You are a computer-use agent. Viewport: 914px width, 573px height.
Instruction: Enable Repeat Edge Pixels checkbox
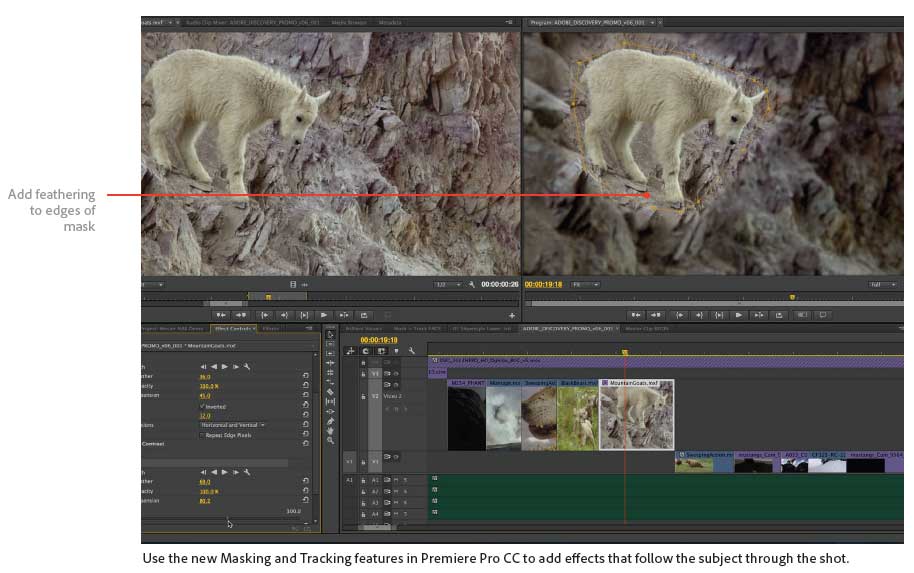tap(202, 435)
